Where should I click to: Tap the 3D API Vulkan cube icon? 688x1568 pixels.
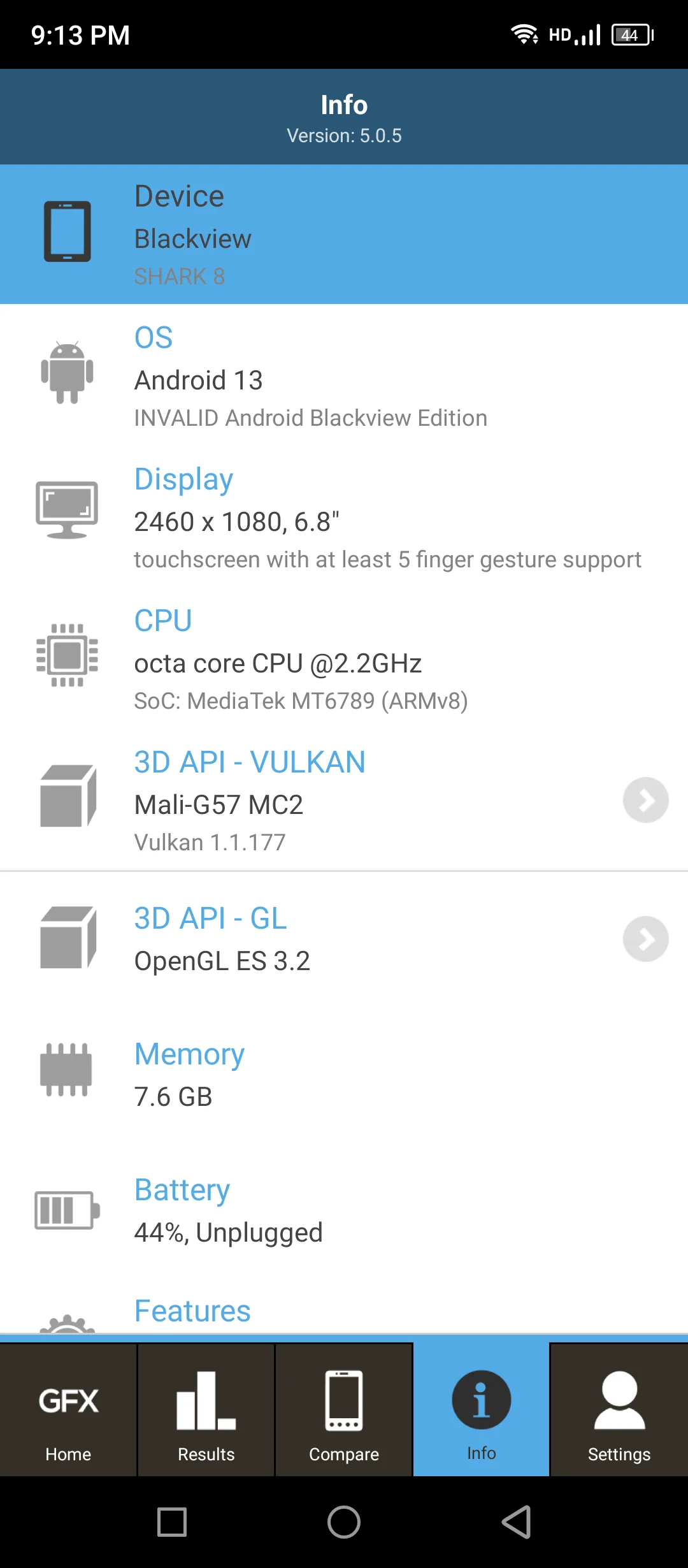(68, 796)
